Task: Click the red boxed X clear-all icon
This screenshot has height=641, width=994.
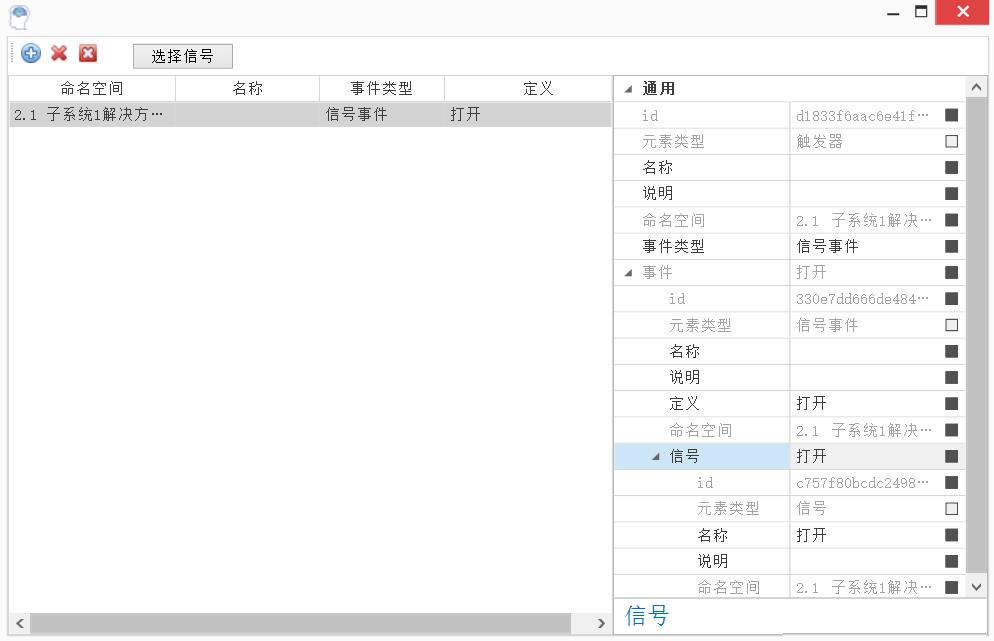Action: click(x=88, y=53)
